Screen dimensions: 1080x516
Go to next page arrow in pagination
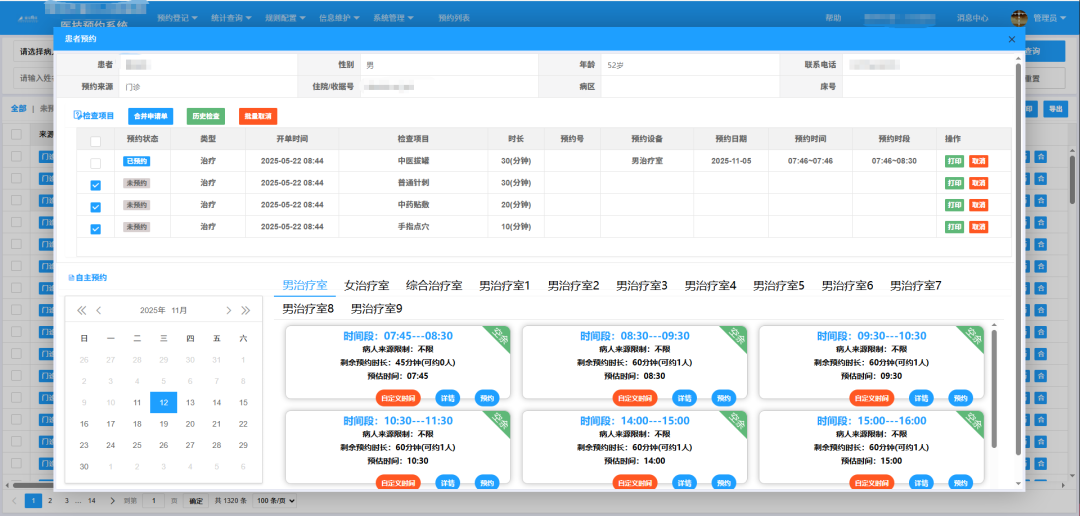tap(112, 500)
